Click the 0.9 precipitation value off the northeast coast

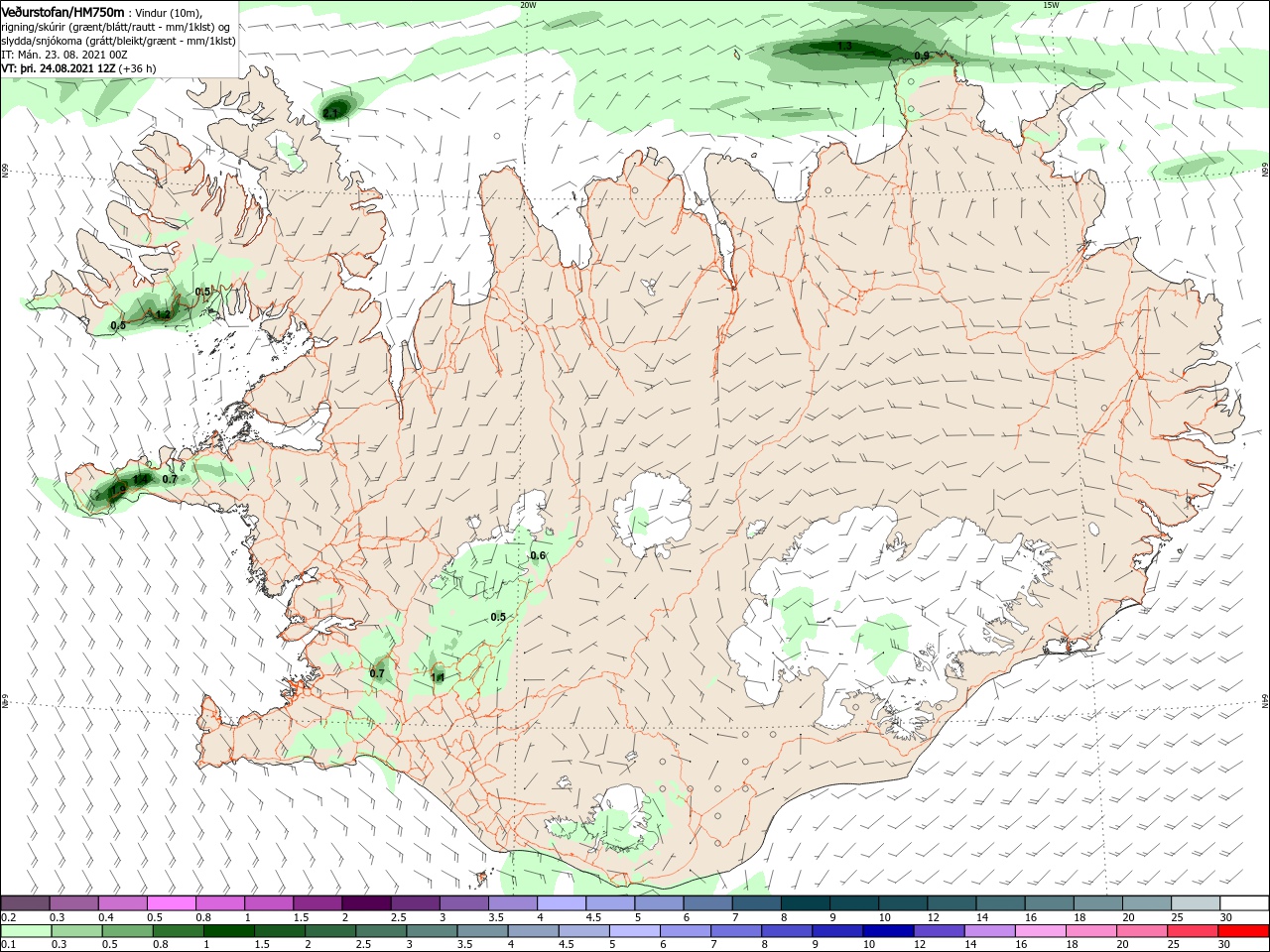coord(922,56)
